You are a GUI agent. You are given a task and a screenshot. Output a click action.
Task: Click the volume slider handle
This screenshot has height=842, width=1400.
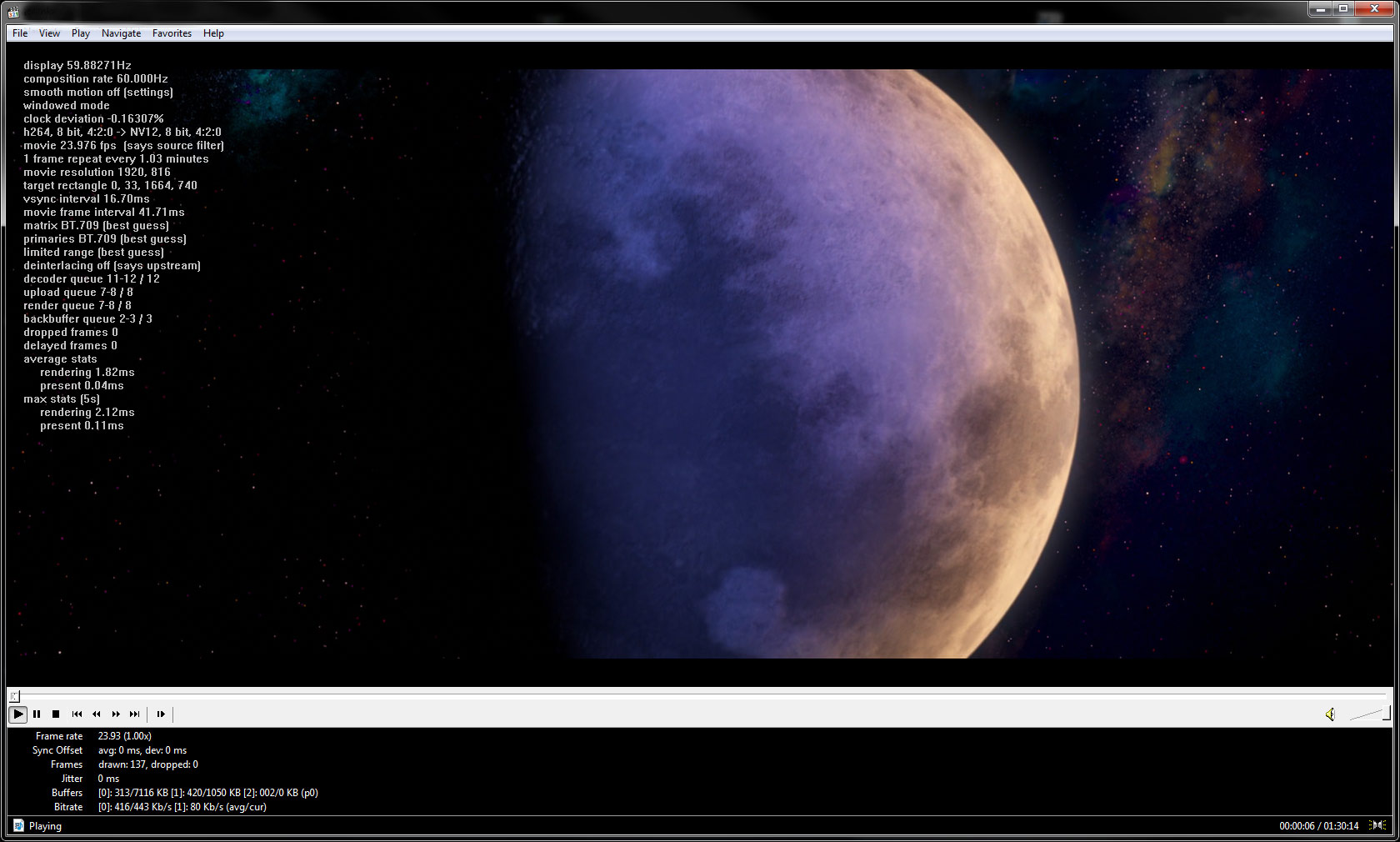click(x=1386, y=714)
